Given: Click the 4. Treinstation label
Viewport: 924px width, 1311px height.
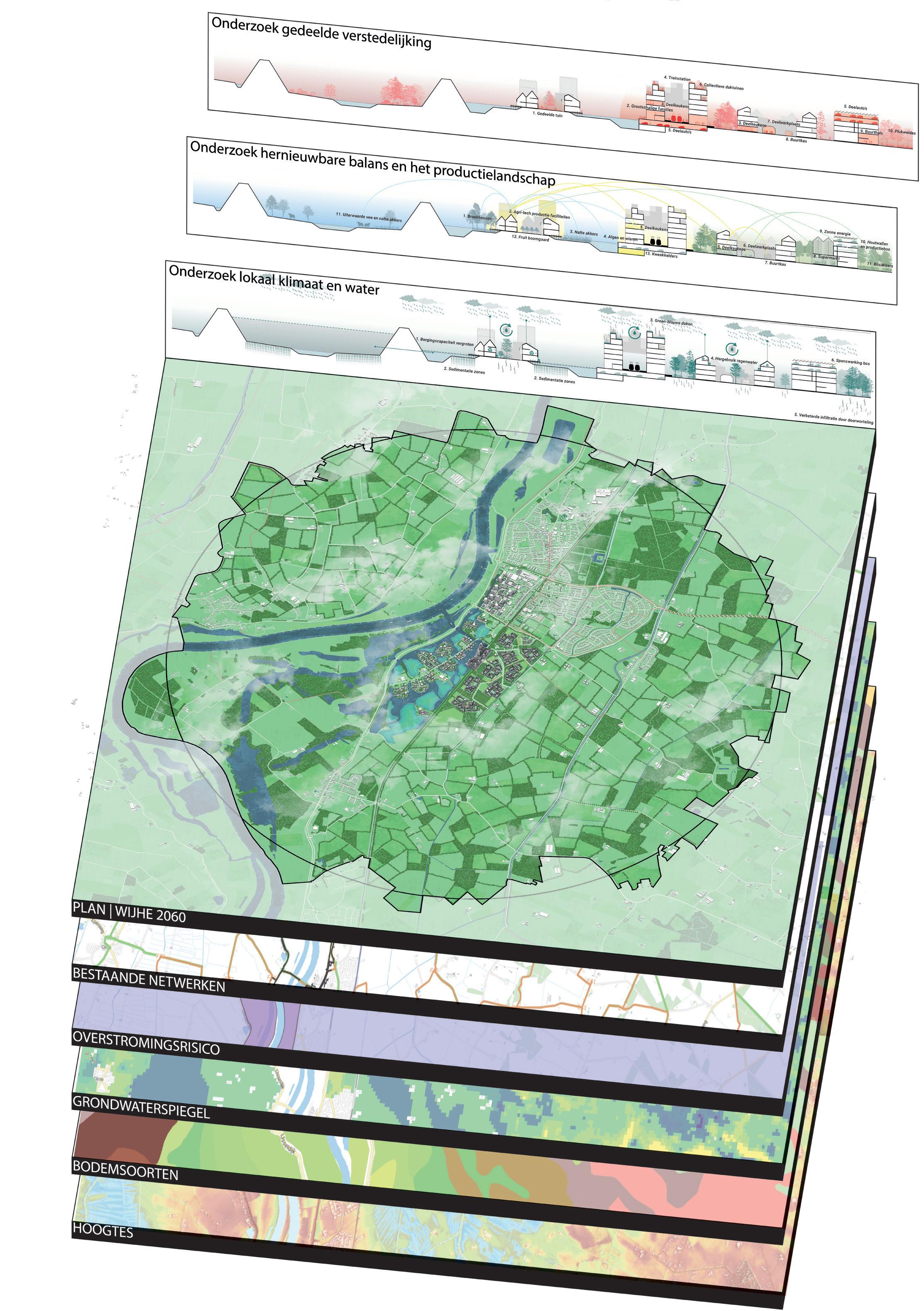Looking at the screenshot, I should [x=677, y=78].
